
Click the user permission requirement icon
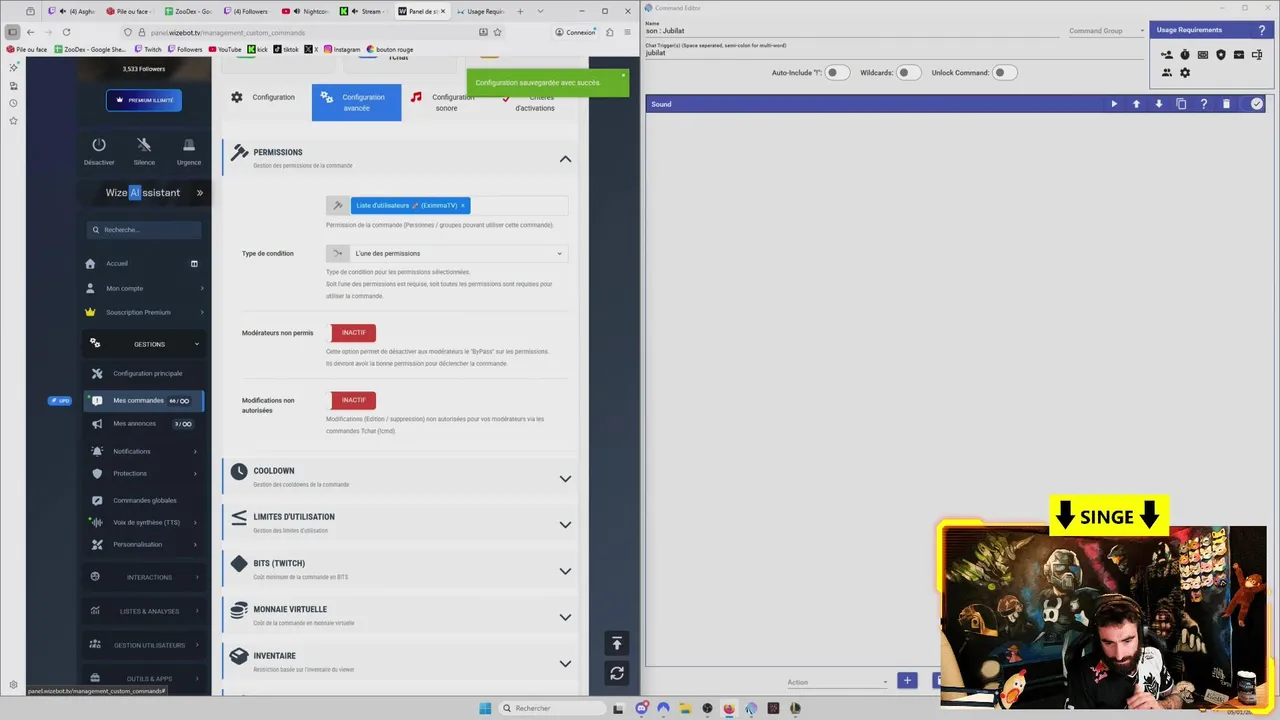[1166, 55]
